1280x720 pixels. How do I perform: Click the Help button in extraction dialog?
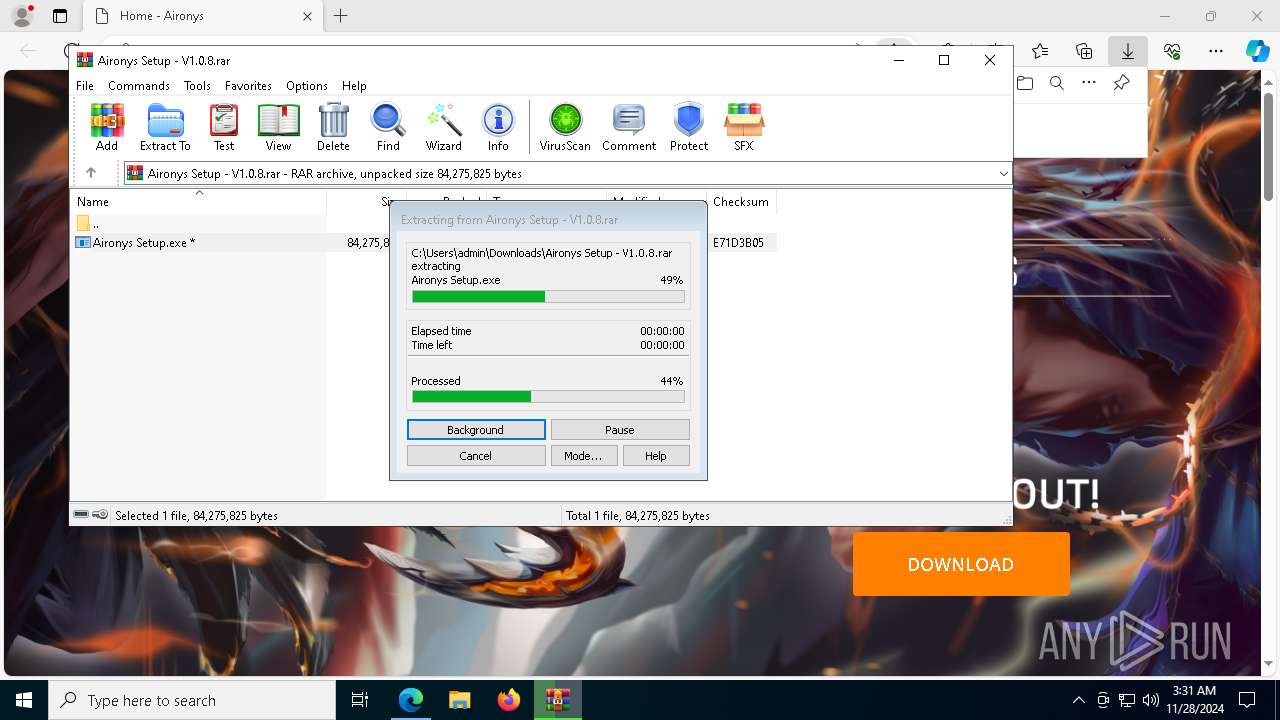pyautogui.click(x=656, y=456)
